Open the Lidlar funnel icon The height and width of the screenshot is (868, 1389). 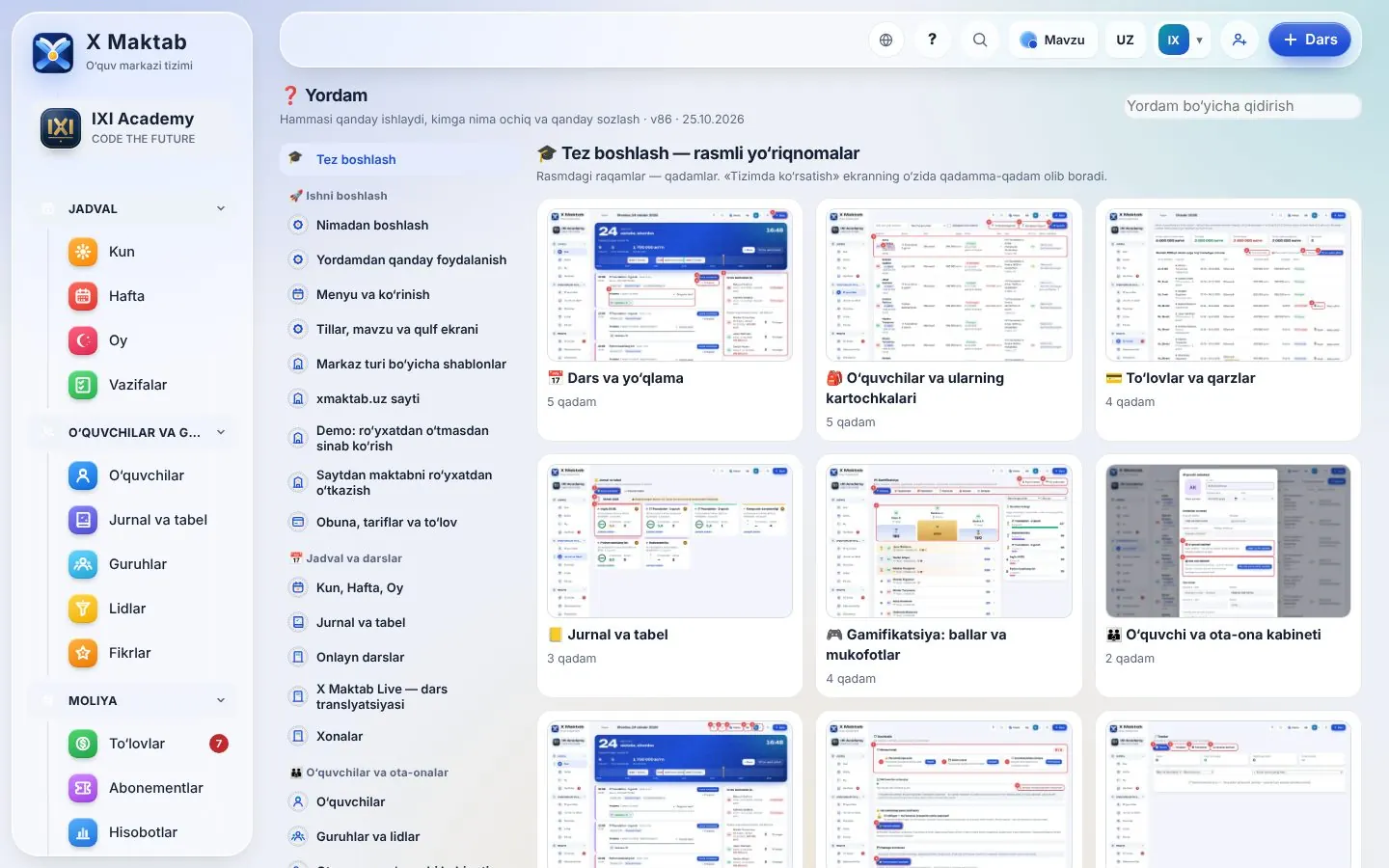pos(83,609)
